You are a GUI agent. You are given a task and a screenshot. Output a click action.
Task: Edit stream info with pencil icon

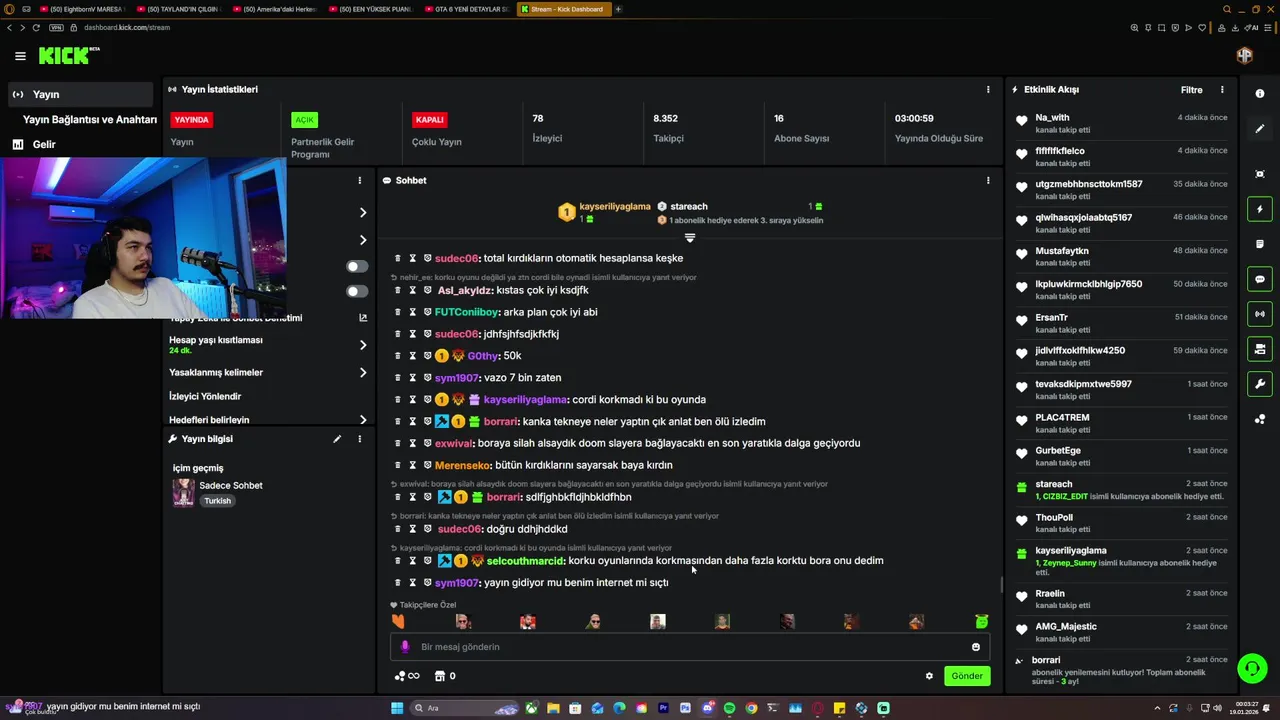coord(337,439)
